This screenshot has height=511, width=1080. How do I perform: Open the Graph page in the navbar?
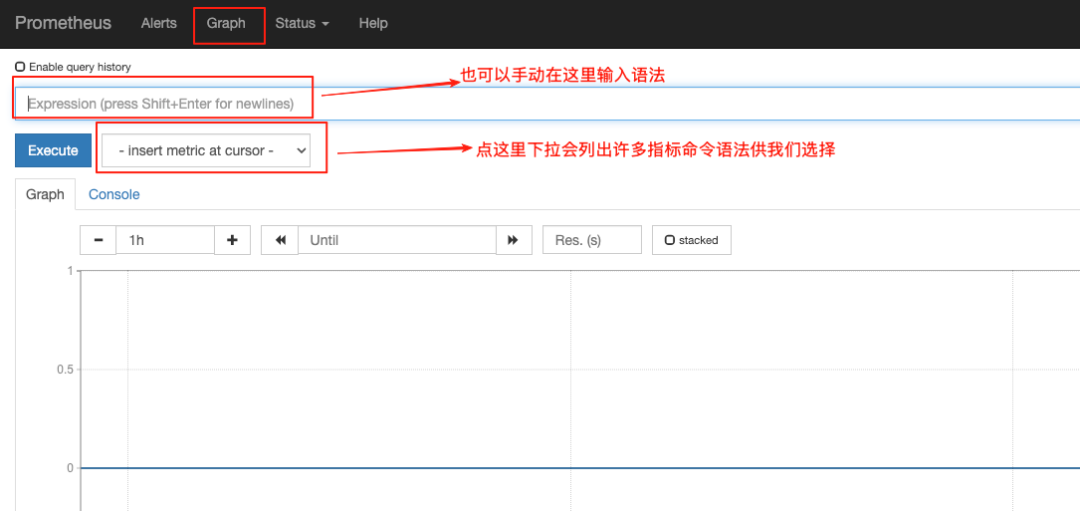coord(226,23)
